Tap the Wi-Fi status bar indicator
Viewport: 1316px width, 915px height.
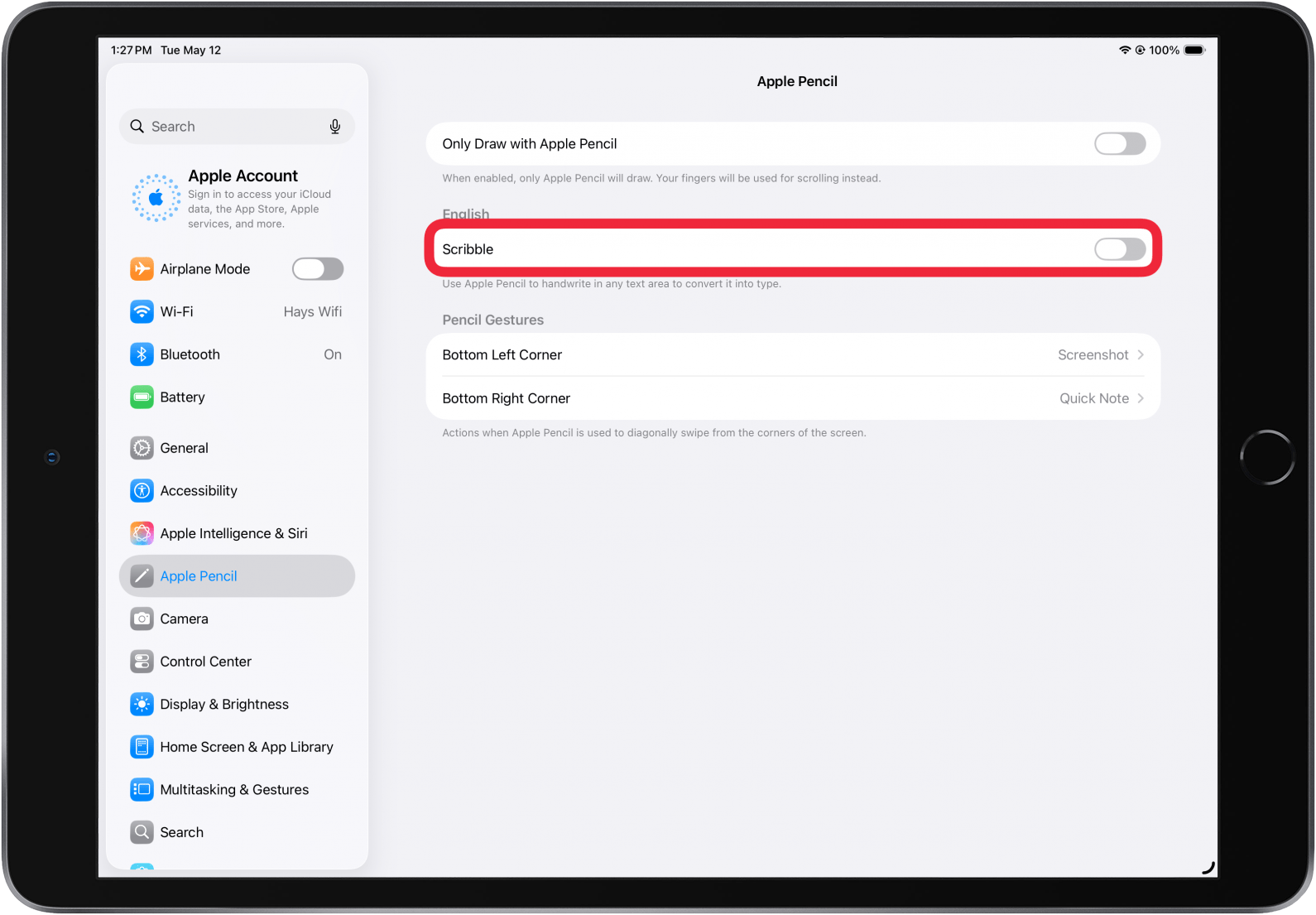point(1125,50)
